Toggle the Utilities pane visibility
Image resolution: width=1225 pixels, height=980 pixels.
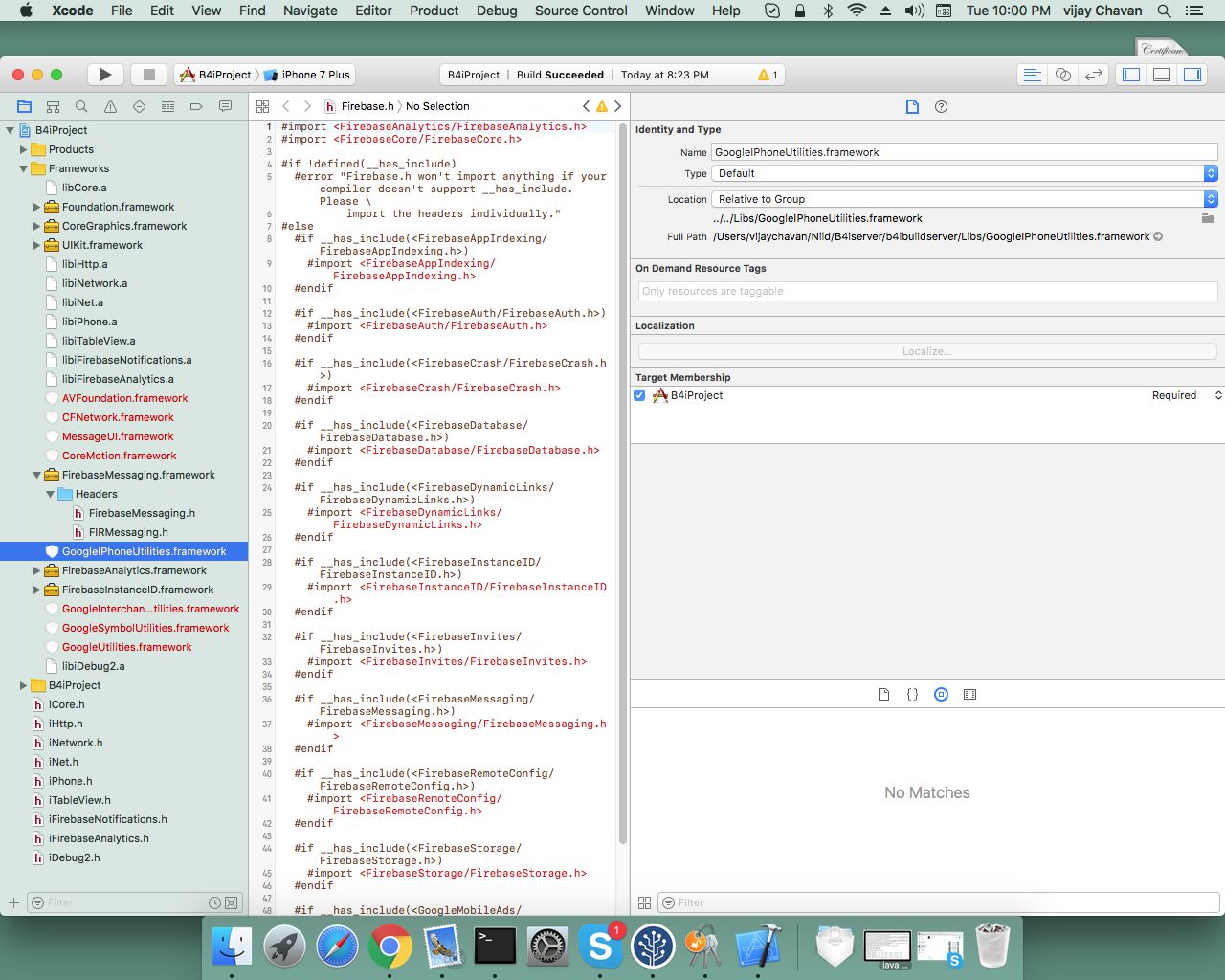tap(1192, 75)
